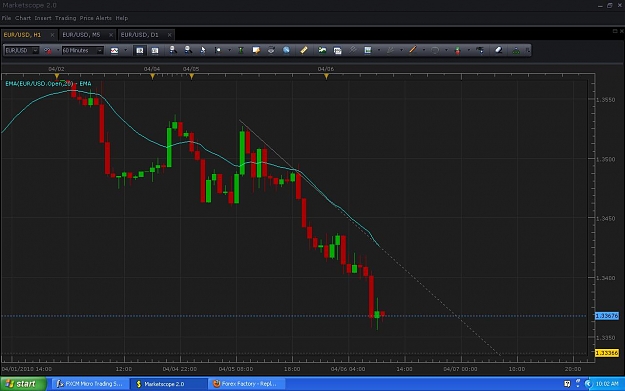This screenshot has width=625, height=391.
Task: Click the blue globe icon
Action: [x=286, y=50]
